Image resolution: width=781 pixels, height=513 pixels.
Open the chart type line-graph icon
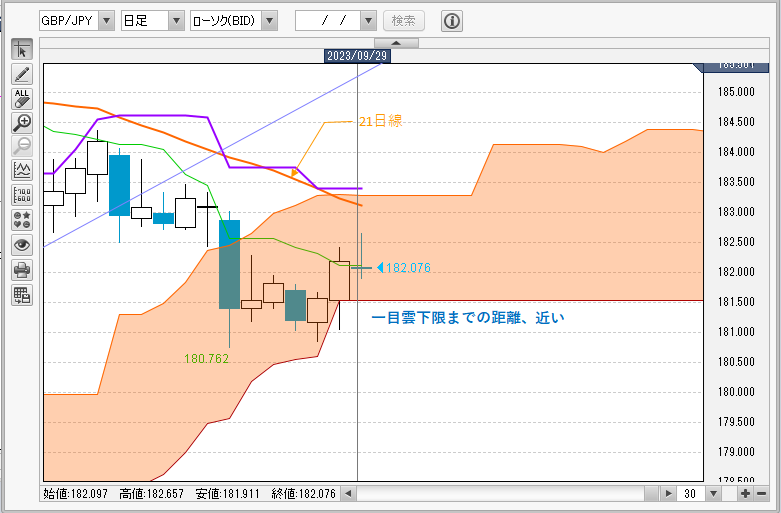pyautogui.click(x=22, y=171)
